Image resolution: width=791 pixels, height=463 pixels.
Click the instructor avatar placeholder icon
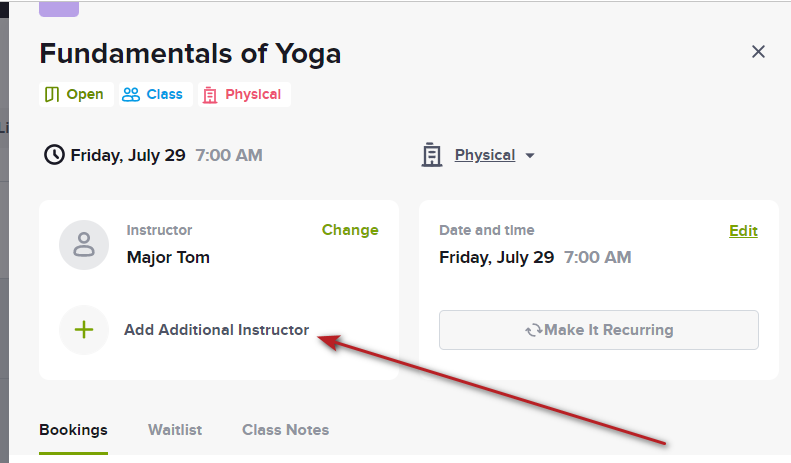(x=84, y=245)
